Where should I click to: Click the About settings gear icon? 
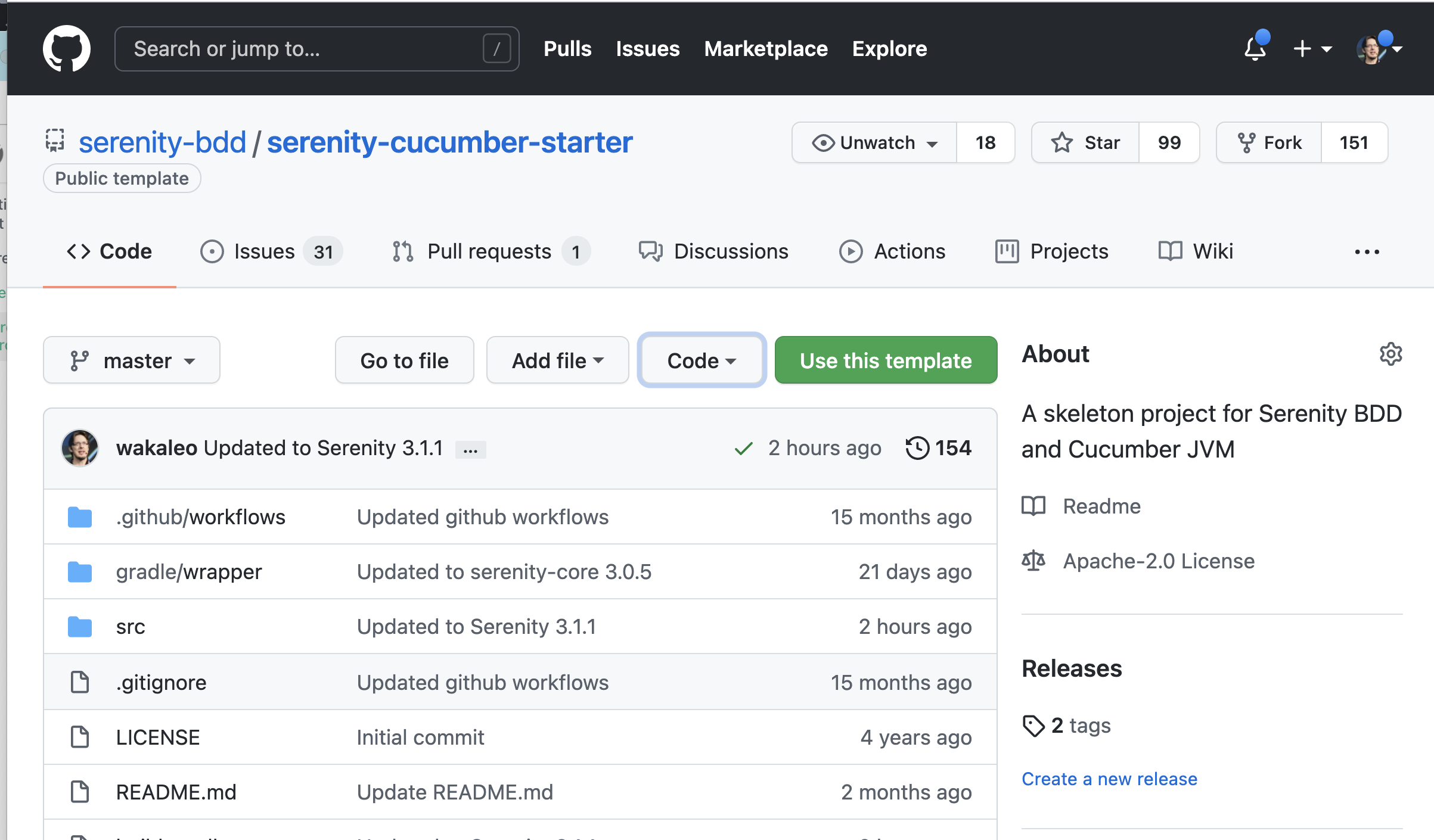click(1390, 354)
